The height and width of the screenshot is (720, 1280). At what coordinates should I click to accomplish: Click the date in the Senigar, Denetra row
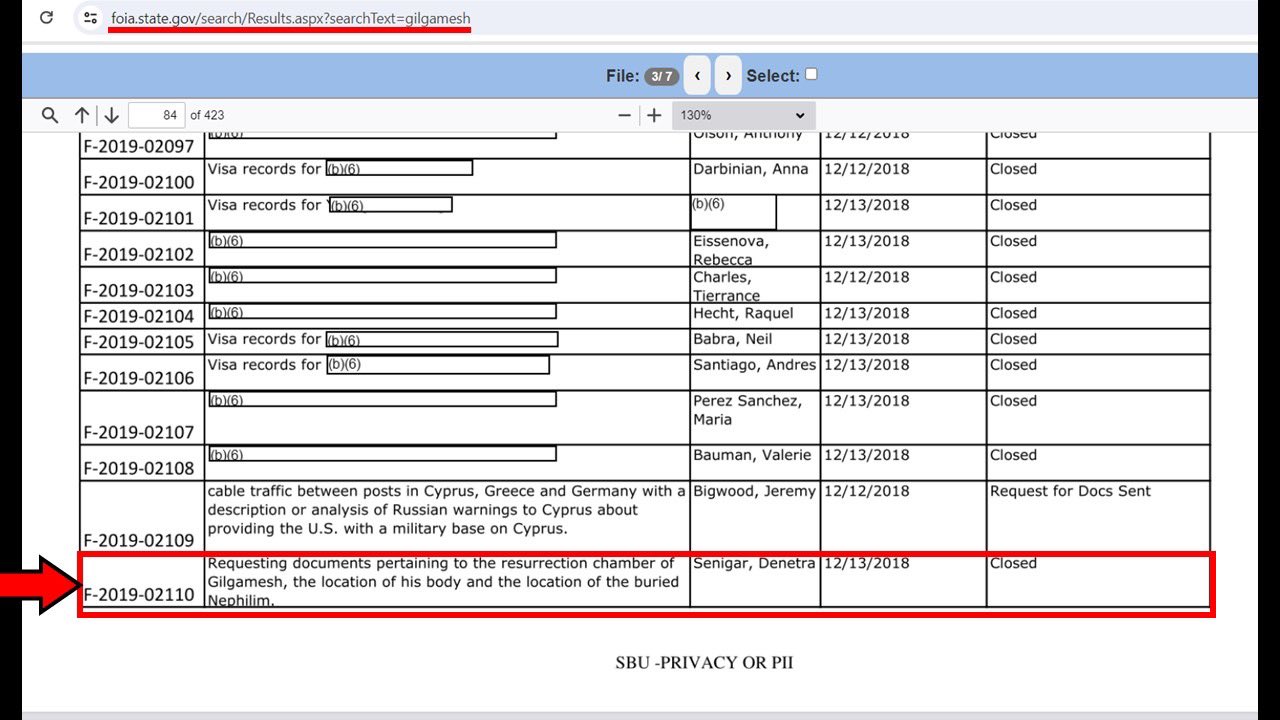pyautogui.click(x=866, y=563)
